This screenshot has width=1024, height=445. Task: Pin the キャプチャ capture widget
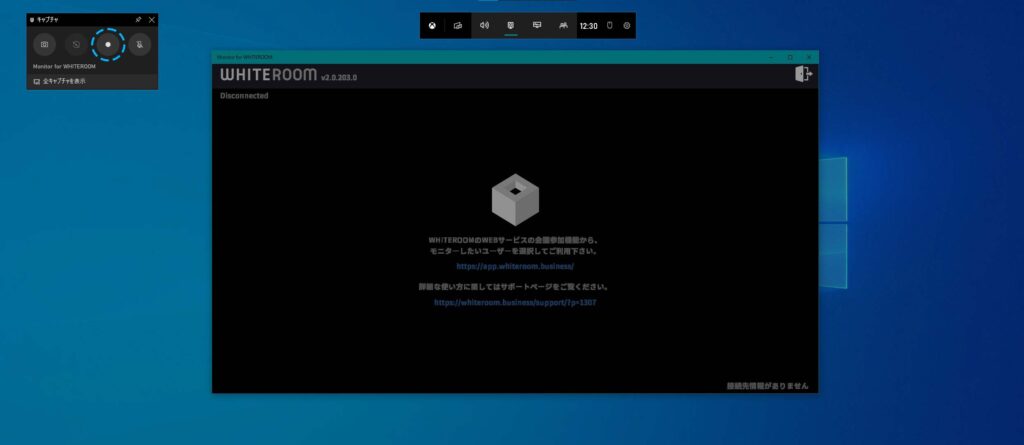coord(138,20)
